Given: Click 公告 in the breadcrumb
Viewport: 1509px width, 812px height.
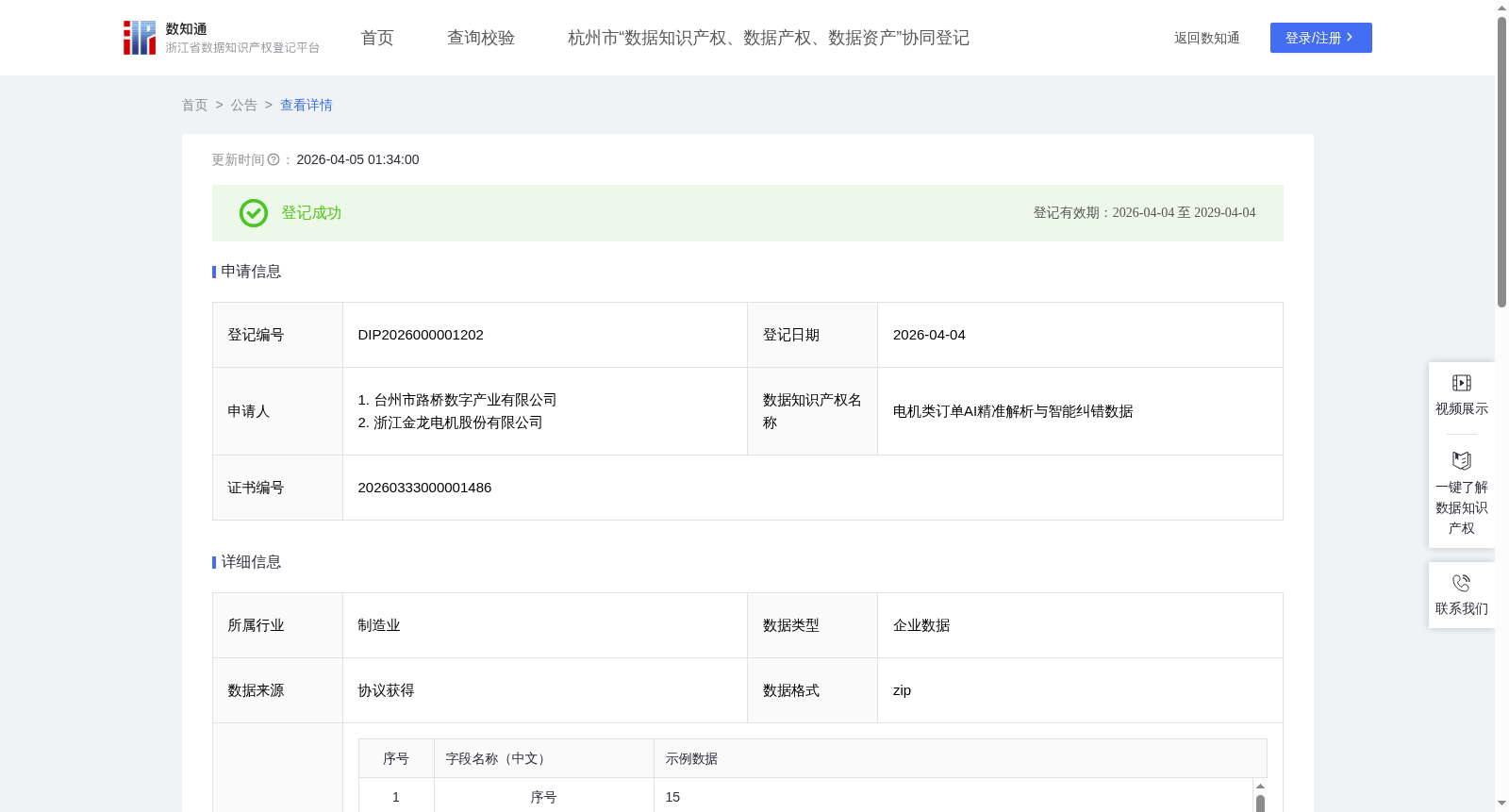Looking at the screenshot, I should click(x=244, y=106).
